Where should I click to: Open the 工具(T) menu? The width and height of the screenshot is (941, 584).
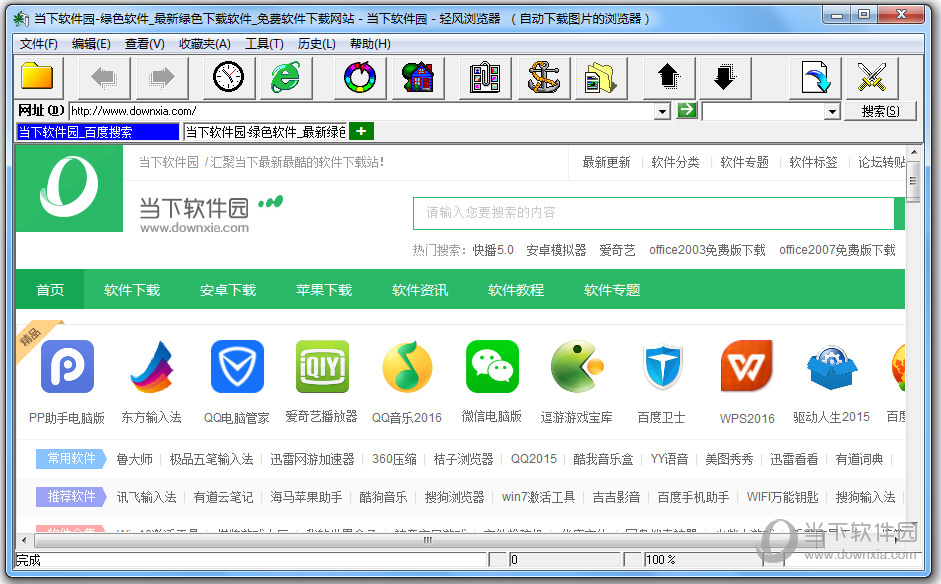[264, 44]
